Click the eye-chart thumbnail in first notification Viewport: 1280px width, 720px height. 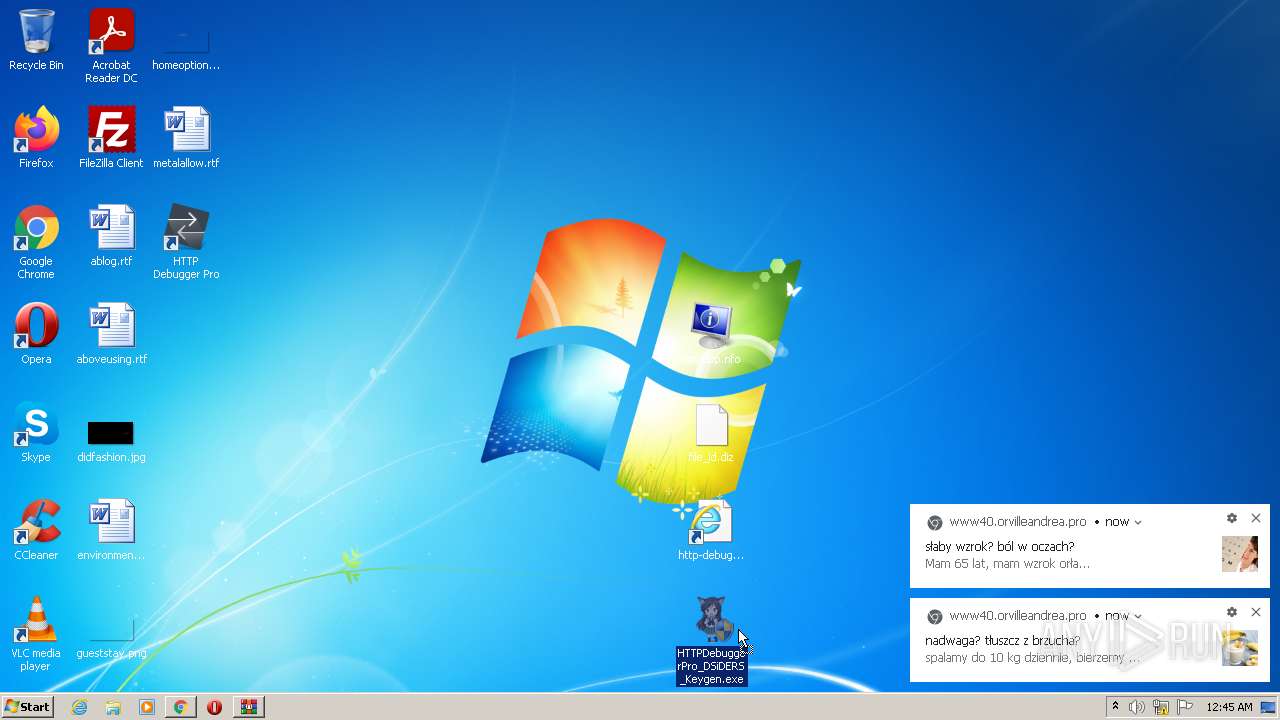[x=1240, y=554]
